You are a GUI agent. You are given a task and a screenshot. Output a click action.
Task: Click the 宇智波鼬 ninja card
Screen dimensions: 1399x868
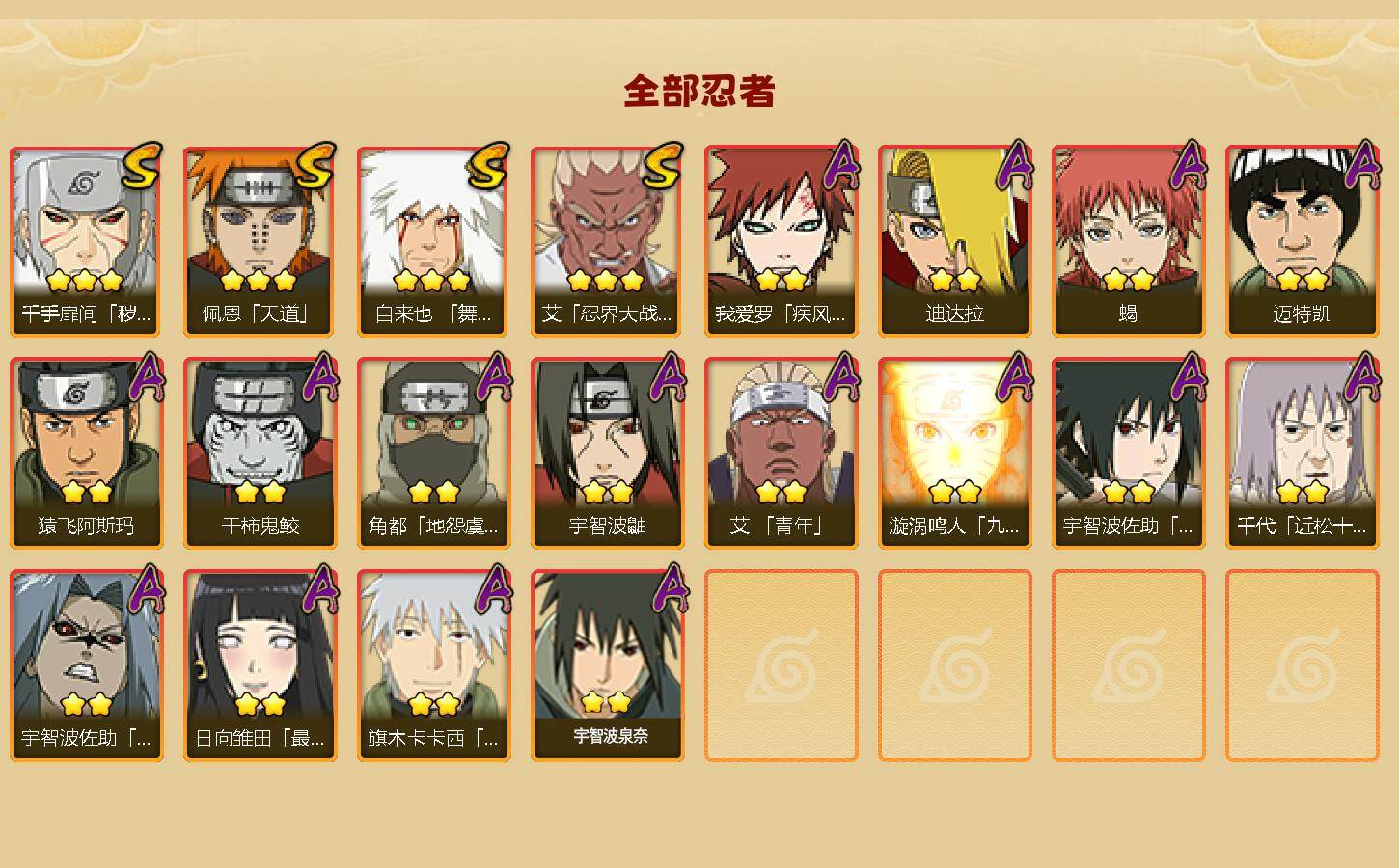(607, 453)
